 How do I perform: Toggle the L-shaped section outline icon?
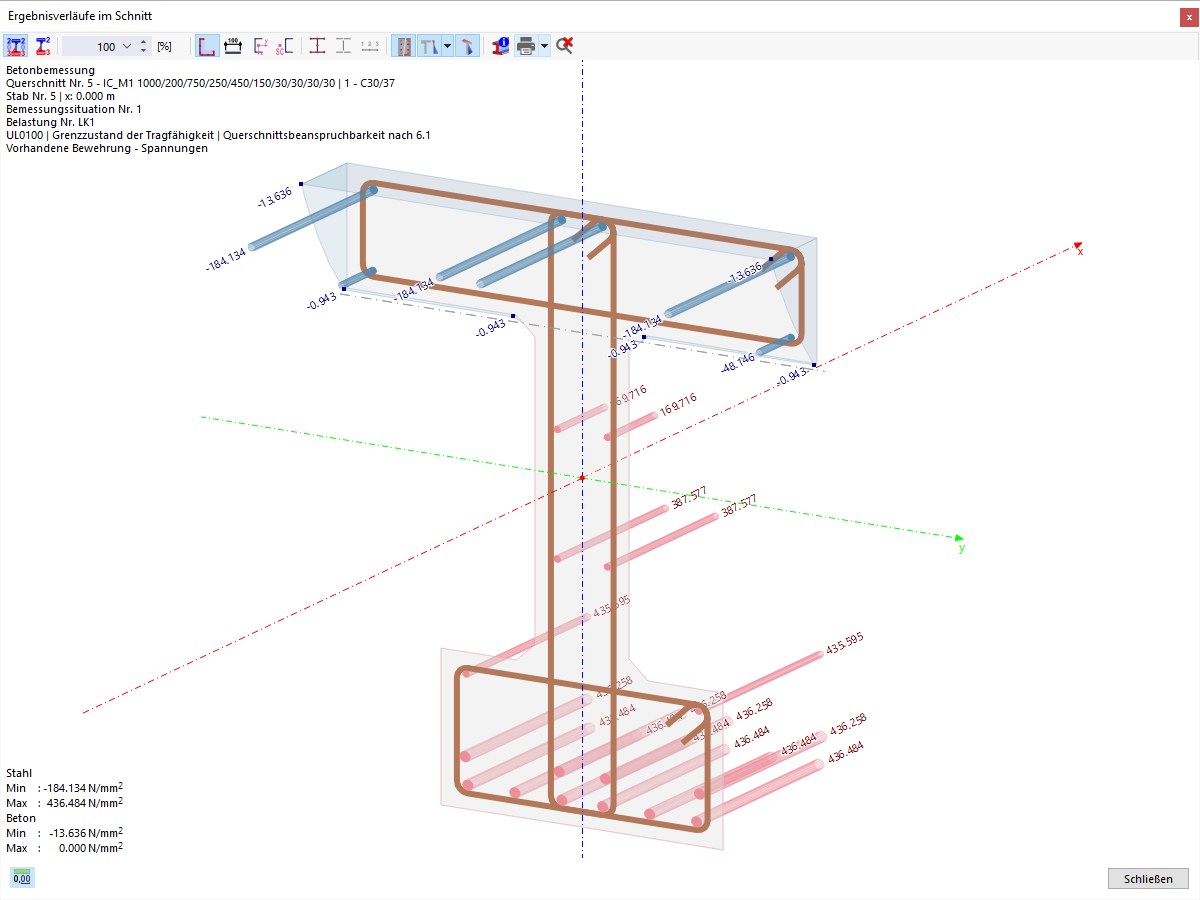[x=208, y=46]
